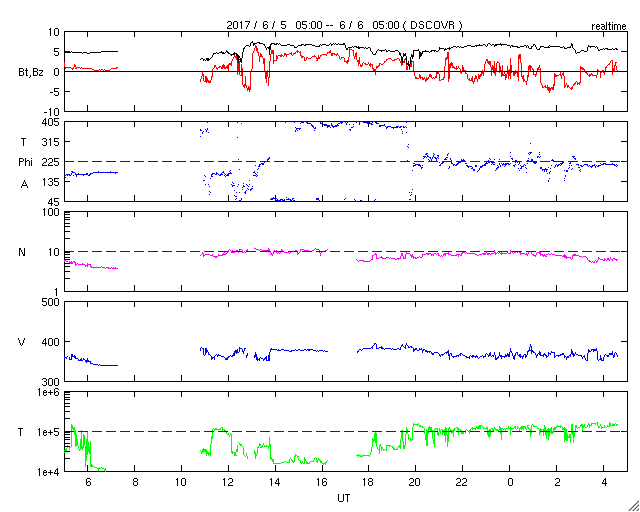Click the '6' hour tick on the UT axis
640x512 pixels.
pyautogui.click(x=88, y=483)
